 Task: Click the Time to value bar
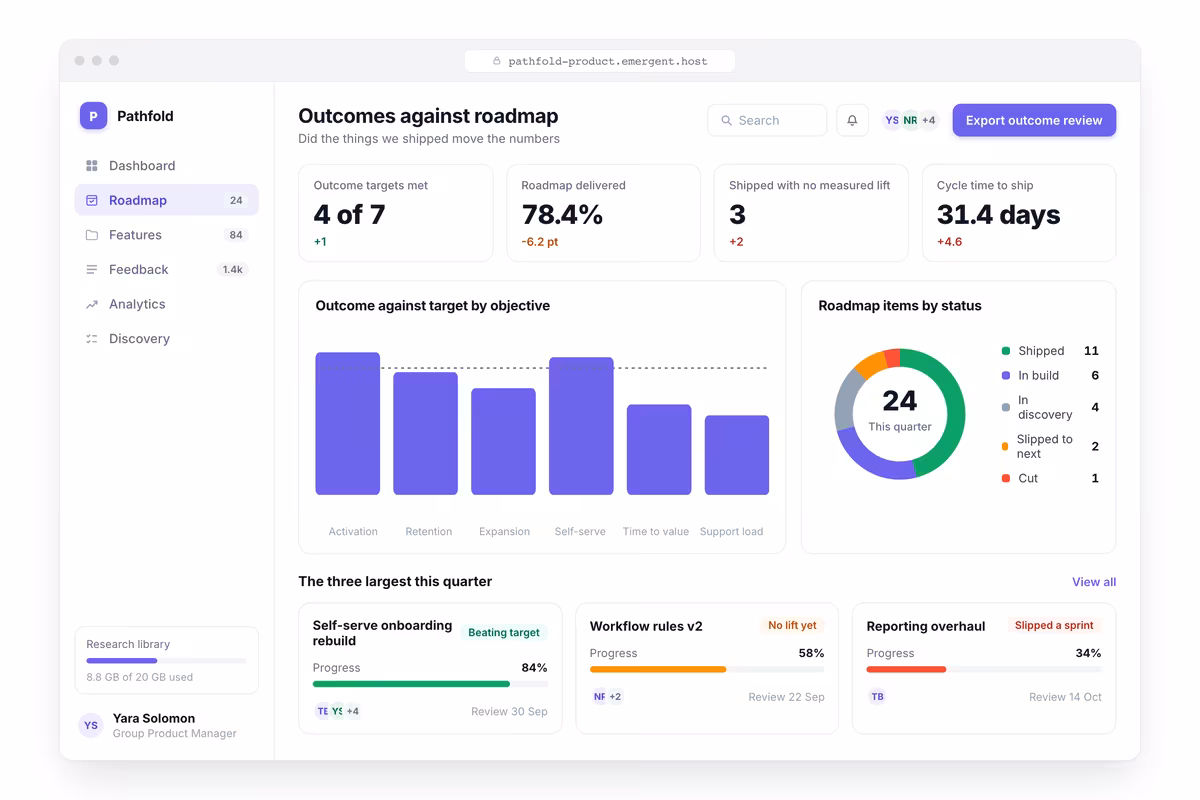pyautogui.click(x=659, y=450)
